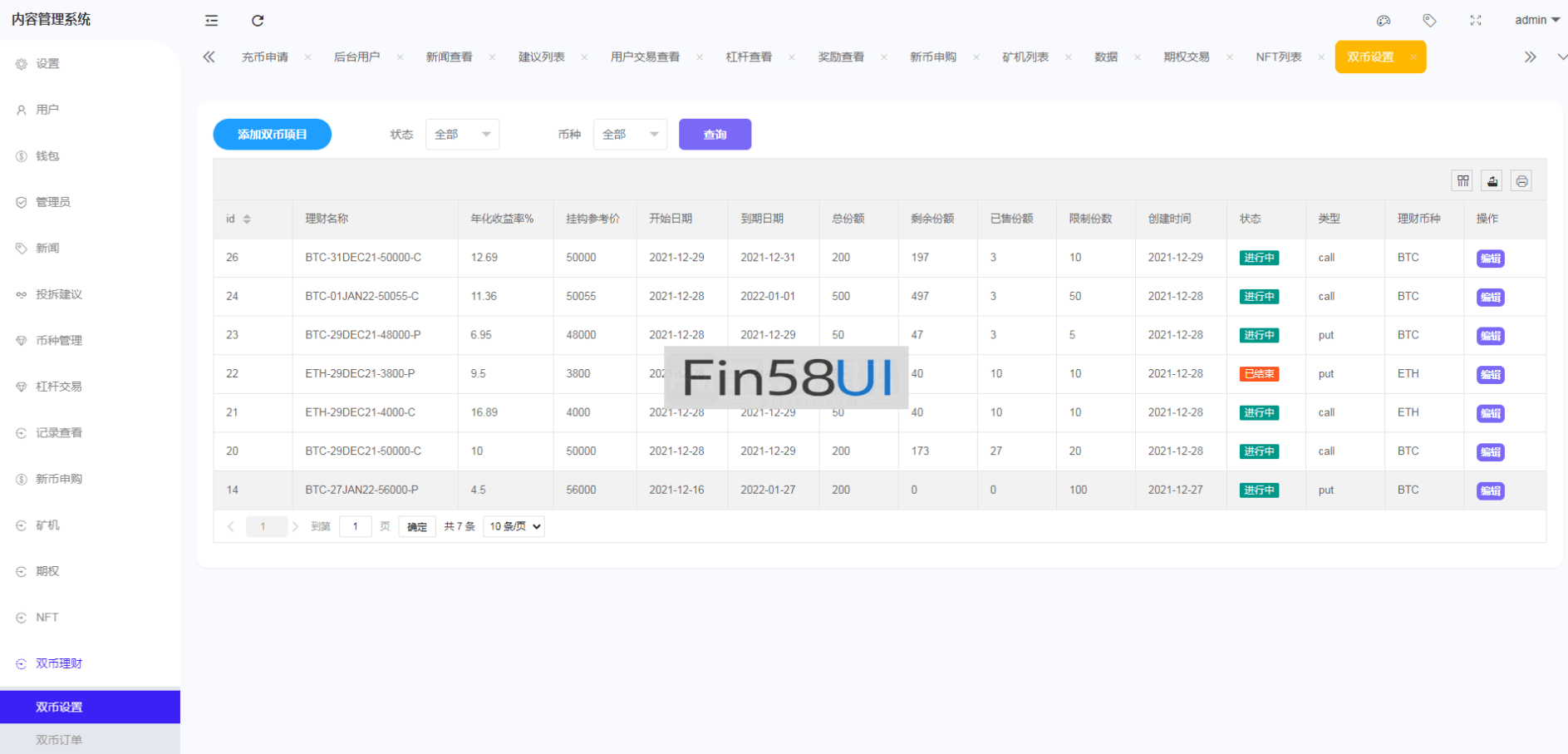Viewport: 1568px width, 754px height.
Task: Click the 添加双币项目 button
Action: [x=273, y=135]
